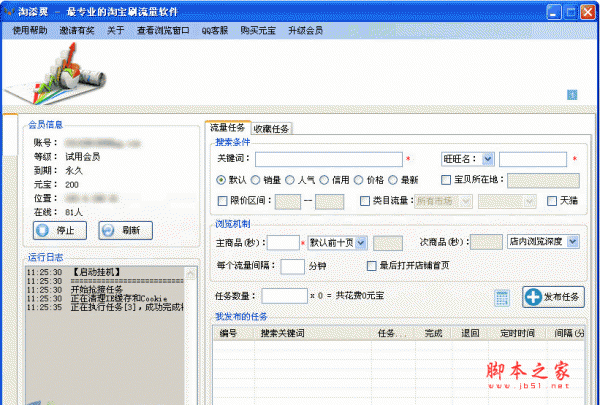Minimize the 淘添翼 window
The height and width of the screenshot is (405, 600).
coord(553,12)
